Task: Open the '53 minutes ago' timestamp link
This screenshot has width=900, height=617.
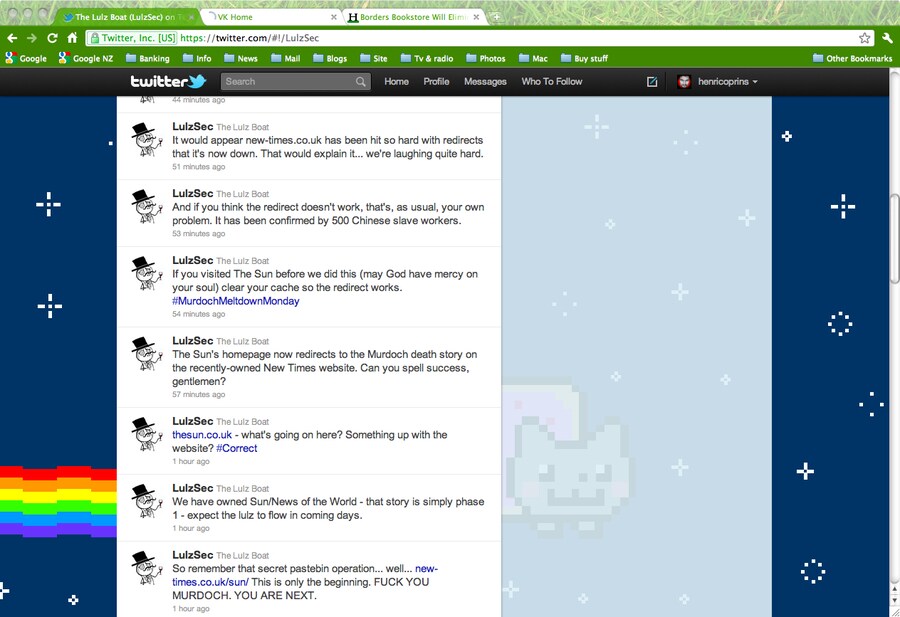Action: click(x=199, y=234)
